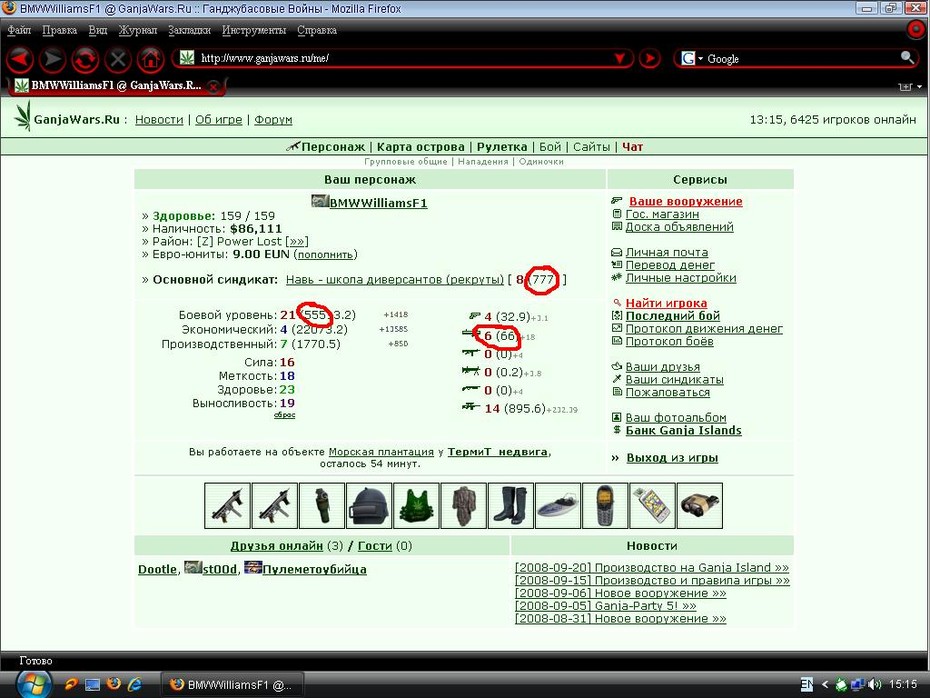This screenshot has height=698, width=930.
Task: Open friend Пулеметоубийца profile link
Action: [x=314, y=569]
